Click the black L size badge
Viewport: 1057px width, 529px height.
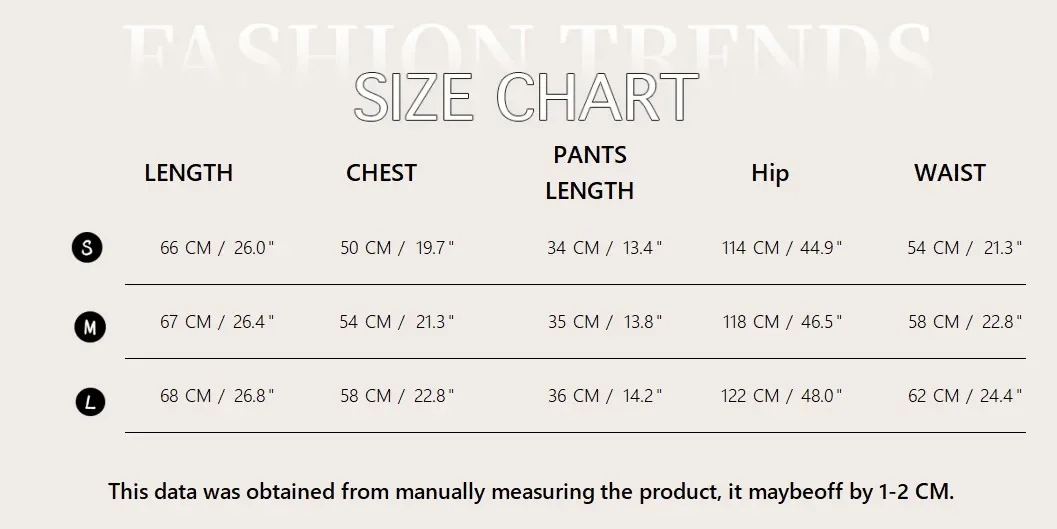tap(90, 402)
